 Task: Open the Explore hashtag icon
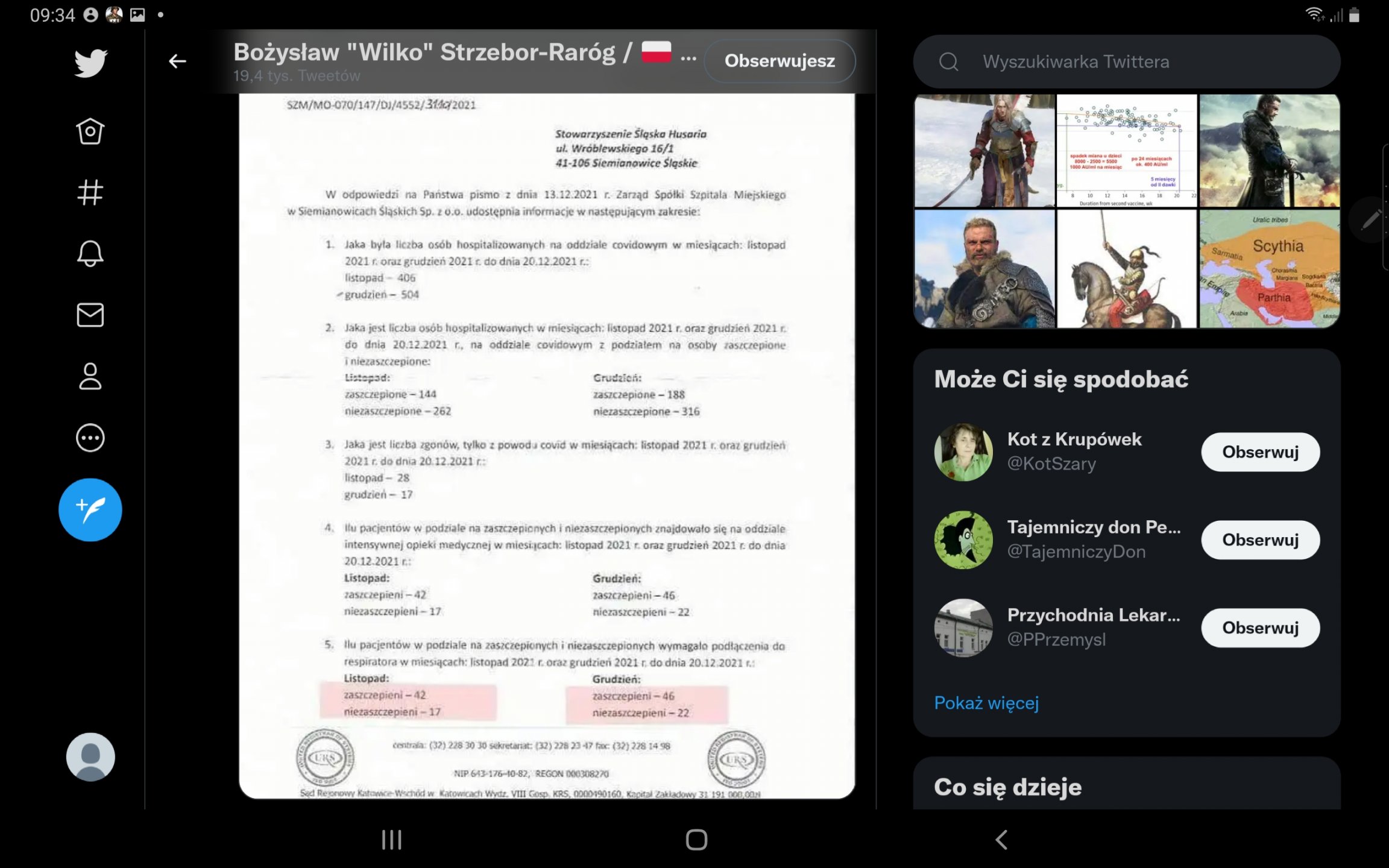pos(90,193)
